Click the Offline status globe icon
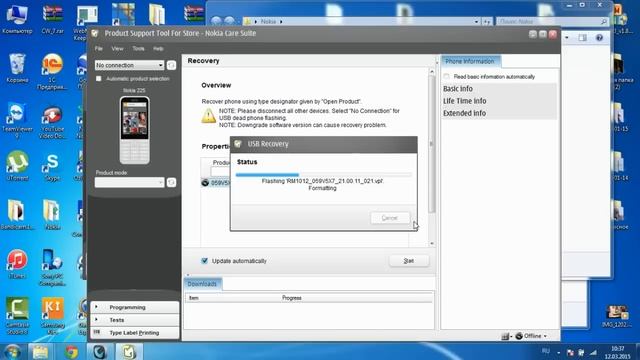 (x=519, y=336)
